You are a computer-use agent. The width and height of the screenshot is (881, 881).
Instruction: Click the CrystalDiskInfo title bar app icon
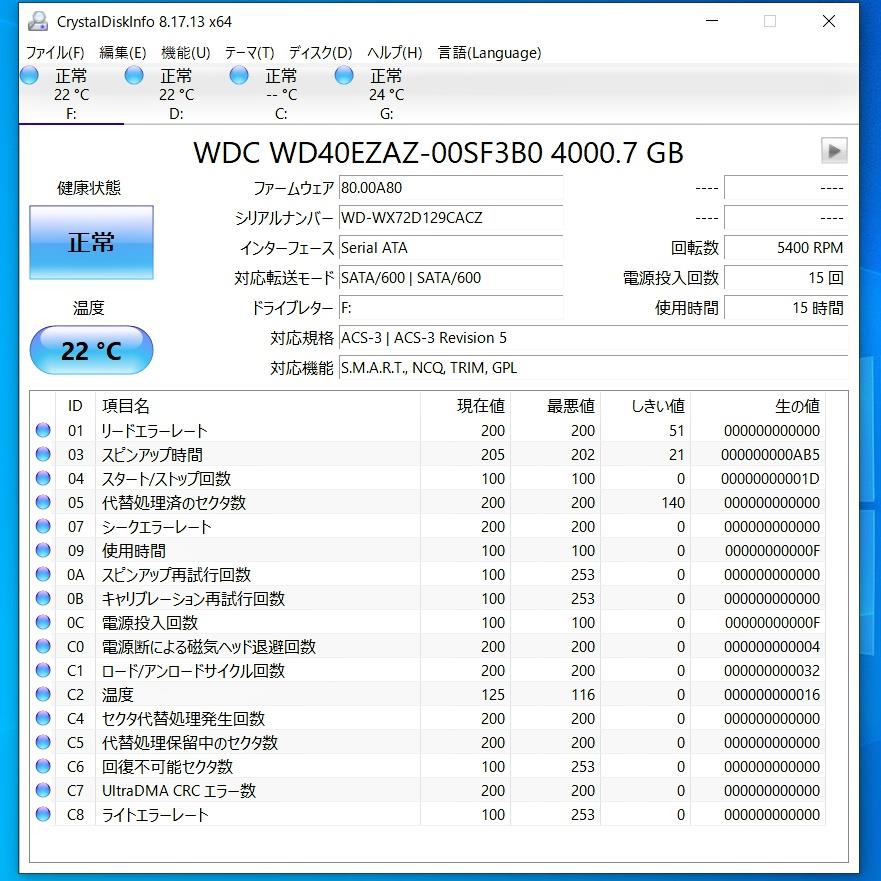pos(38,21)
